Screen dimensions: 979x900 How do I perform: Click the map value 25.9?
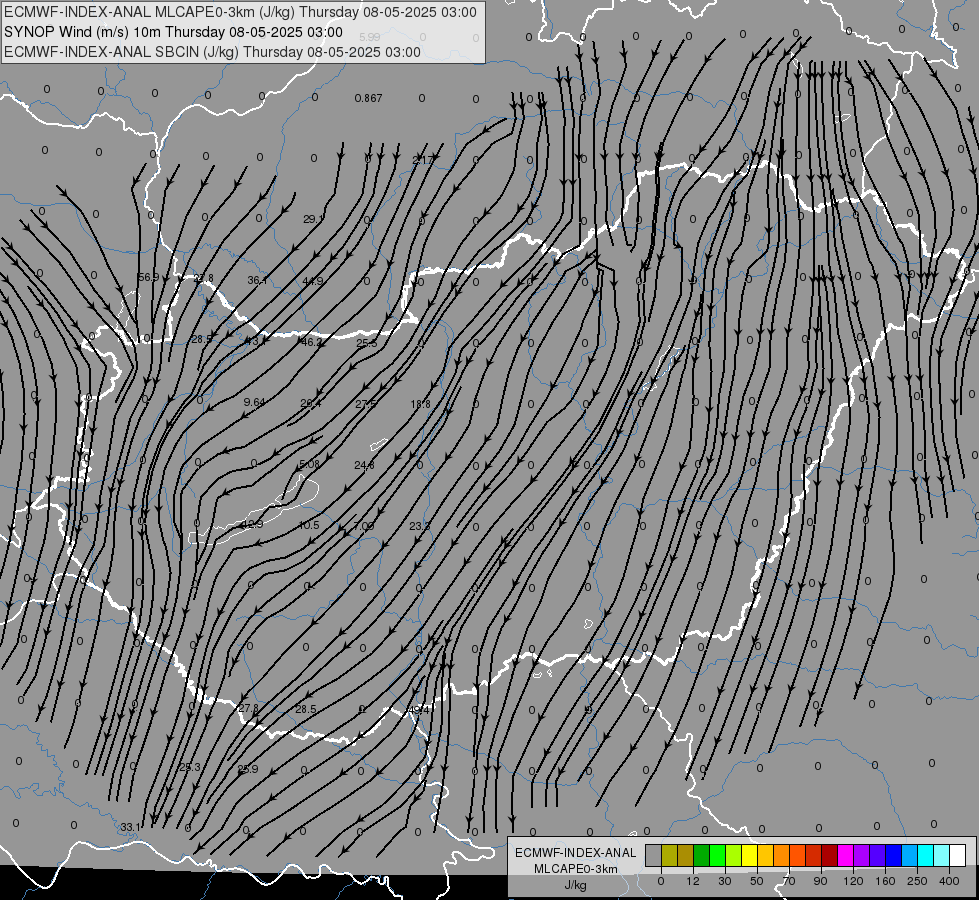(248, 769)
